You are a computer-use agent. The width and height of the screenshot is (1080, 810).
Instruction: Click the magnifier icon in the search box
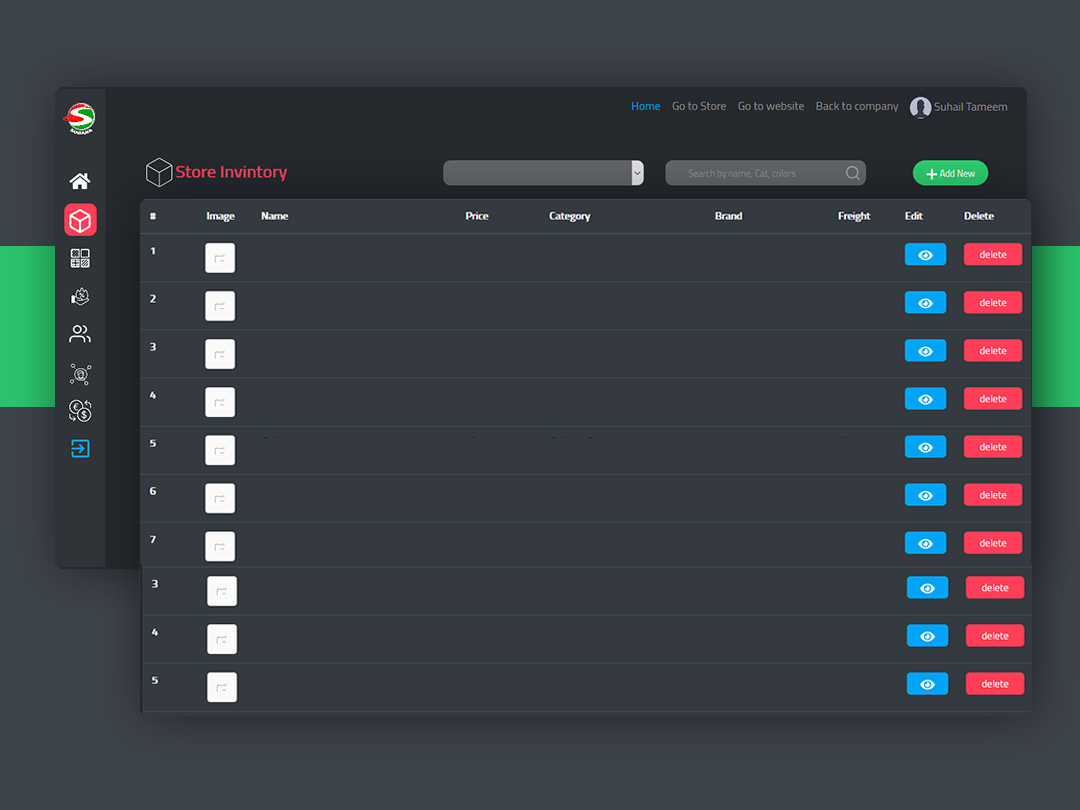[x=852, y=173]
